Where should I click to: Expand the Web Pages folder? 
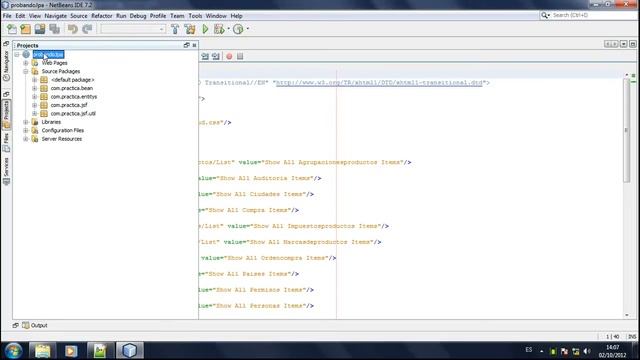[26, 63]
